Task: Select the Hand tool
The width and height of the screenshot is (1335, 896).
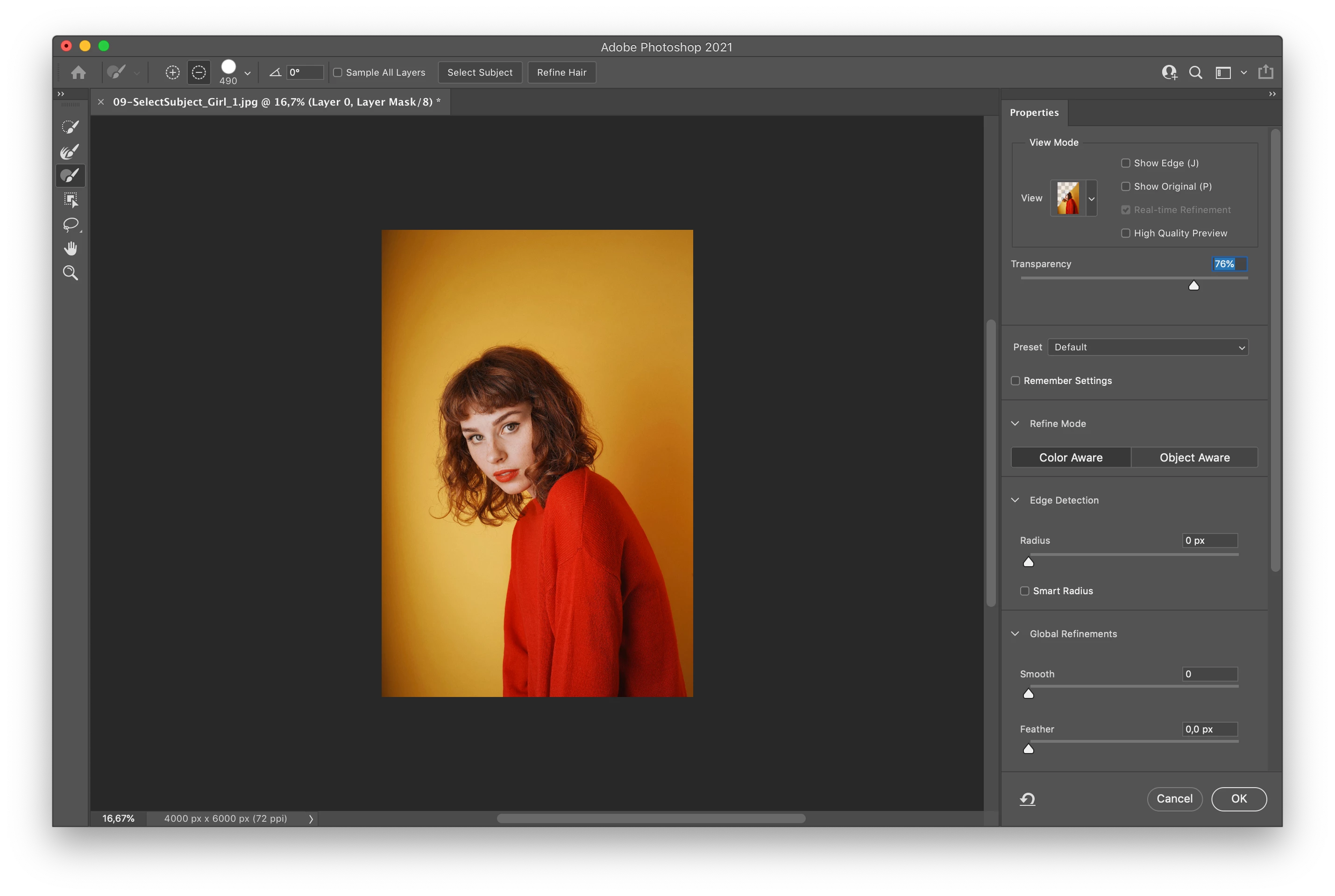Action: (70, 249)
